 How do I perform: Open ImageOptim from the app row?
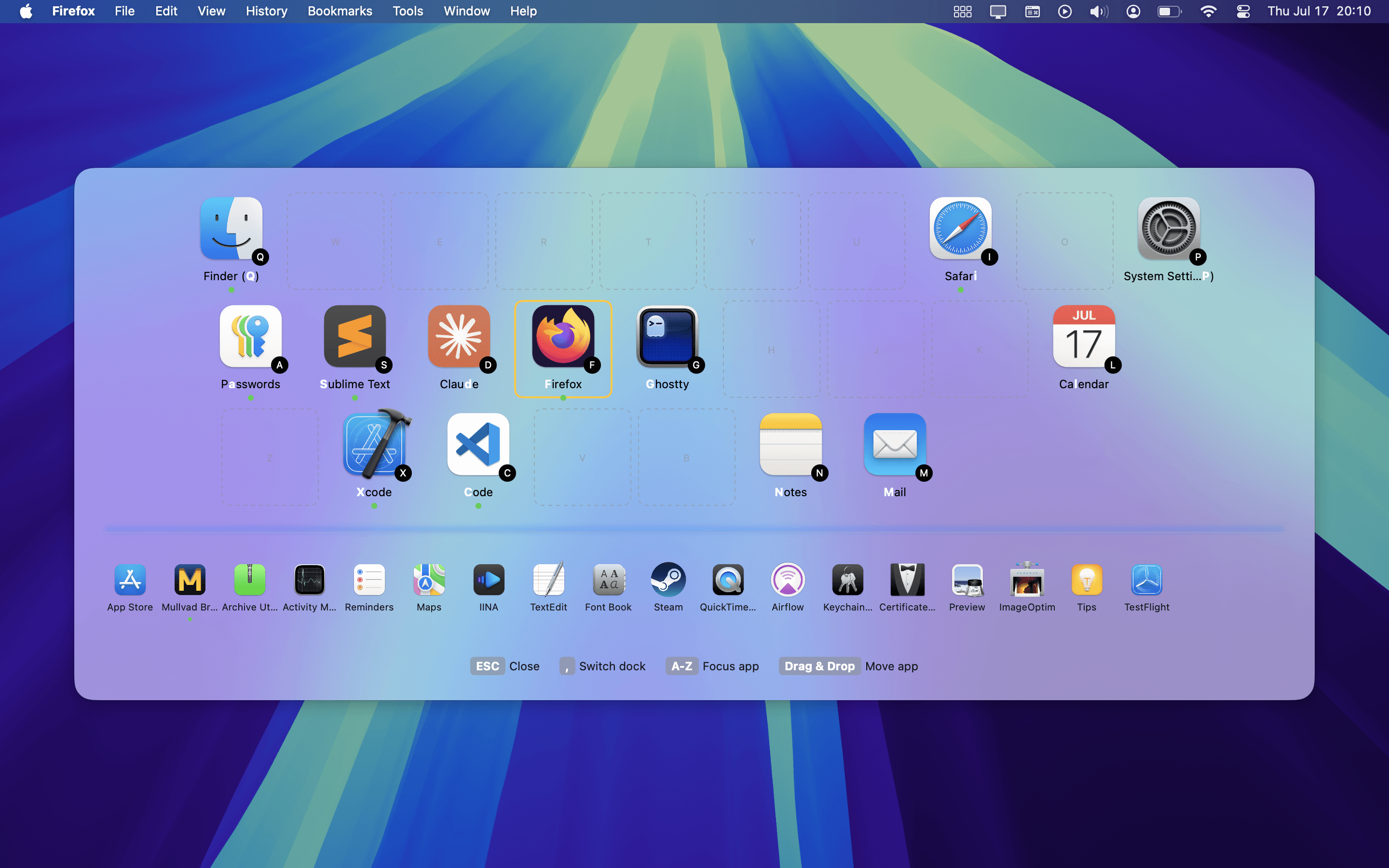[x=1027, y=580]
